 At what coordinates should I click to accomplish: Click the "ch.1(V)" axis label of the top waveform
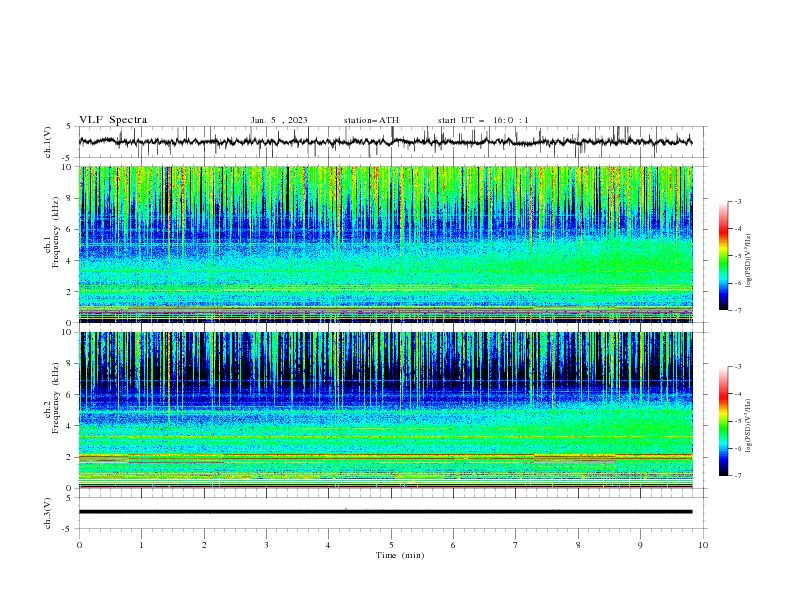[x=48, y=142]
